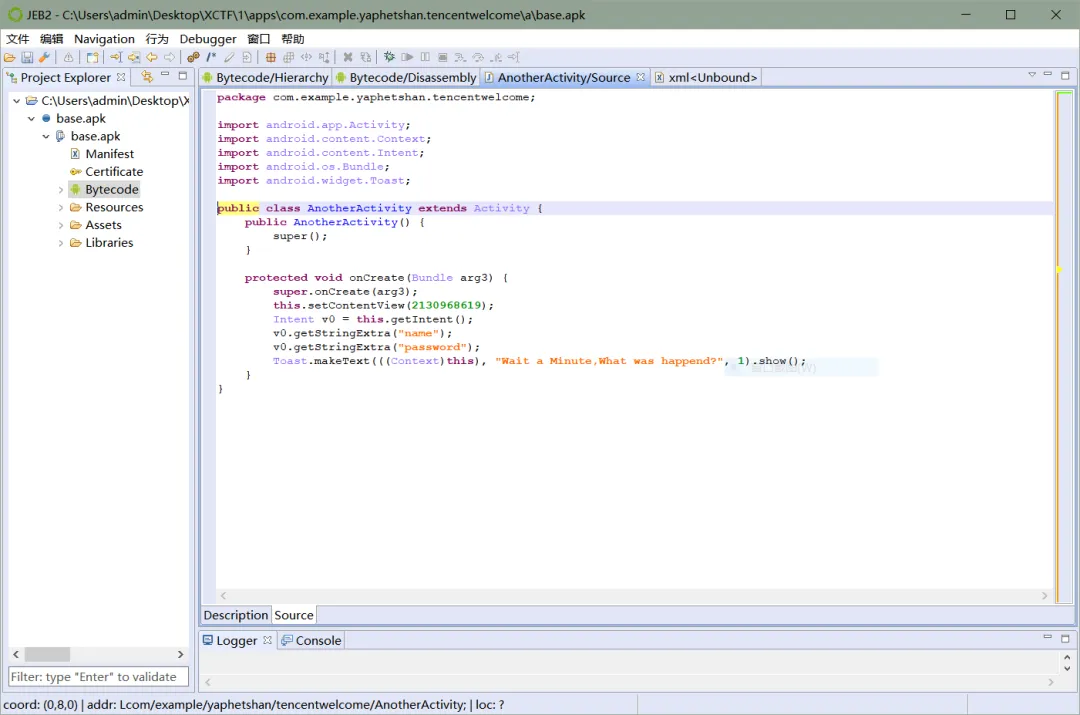Viewport: 1080px width, 715px height.
Task: Select the Description tab below the code
Action: [x=236, y=615]
